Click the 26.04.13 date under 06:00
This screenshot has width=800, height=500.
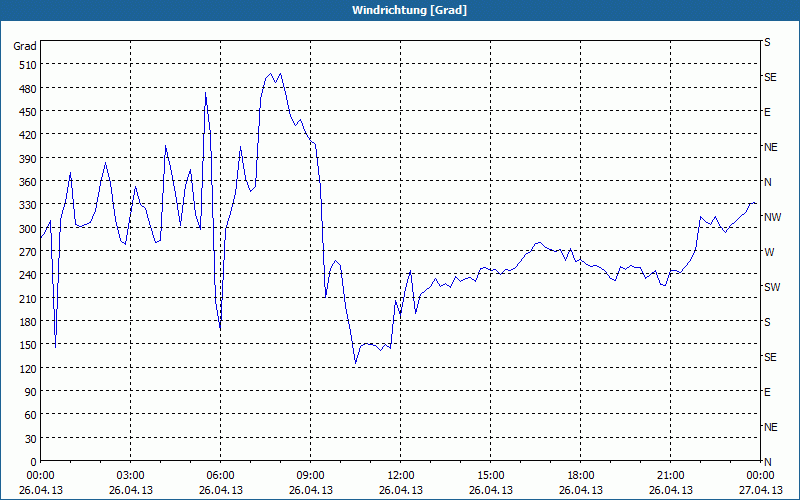tap(220, 490)
